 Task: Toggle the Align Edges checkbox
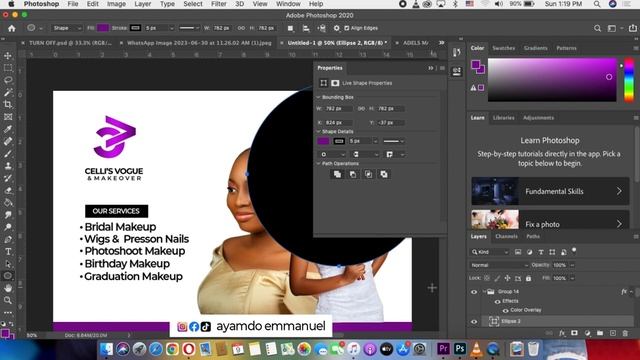pos(347,28)
